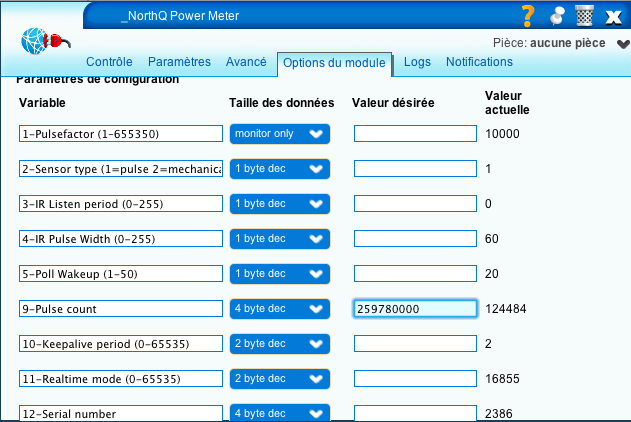Click the 9-Pulse count variable field
Image resolution: width=631 pixels, height=422 pixels.
pyautogui.click(x=121, y=309)
